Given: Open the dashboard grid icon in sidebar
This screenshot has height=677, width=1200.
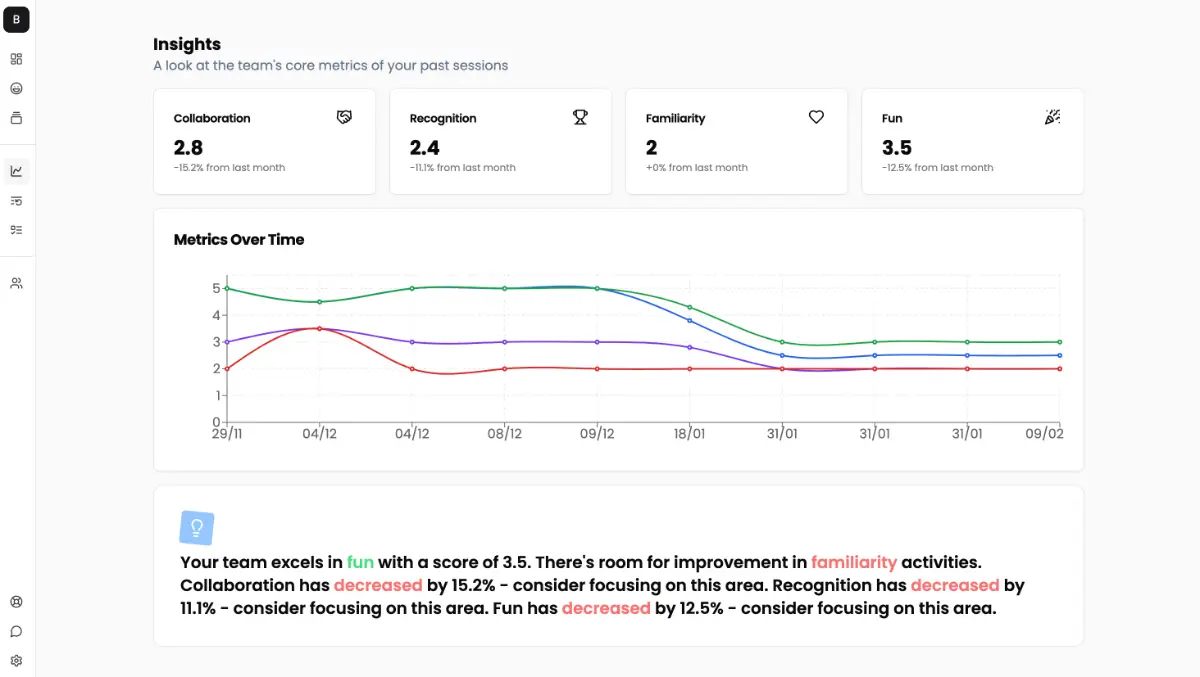Looking at the screenshot, I should 16,59.
